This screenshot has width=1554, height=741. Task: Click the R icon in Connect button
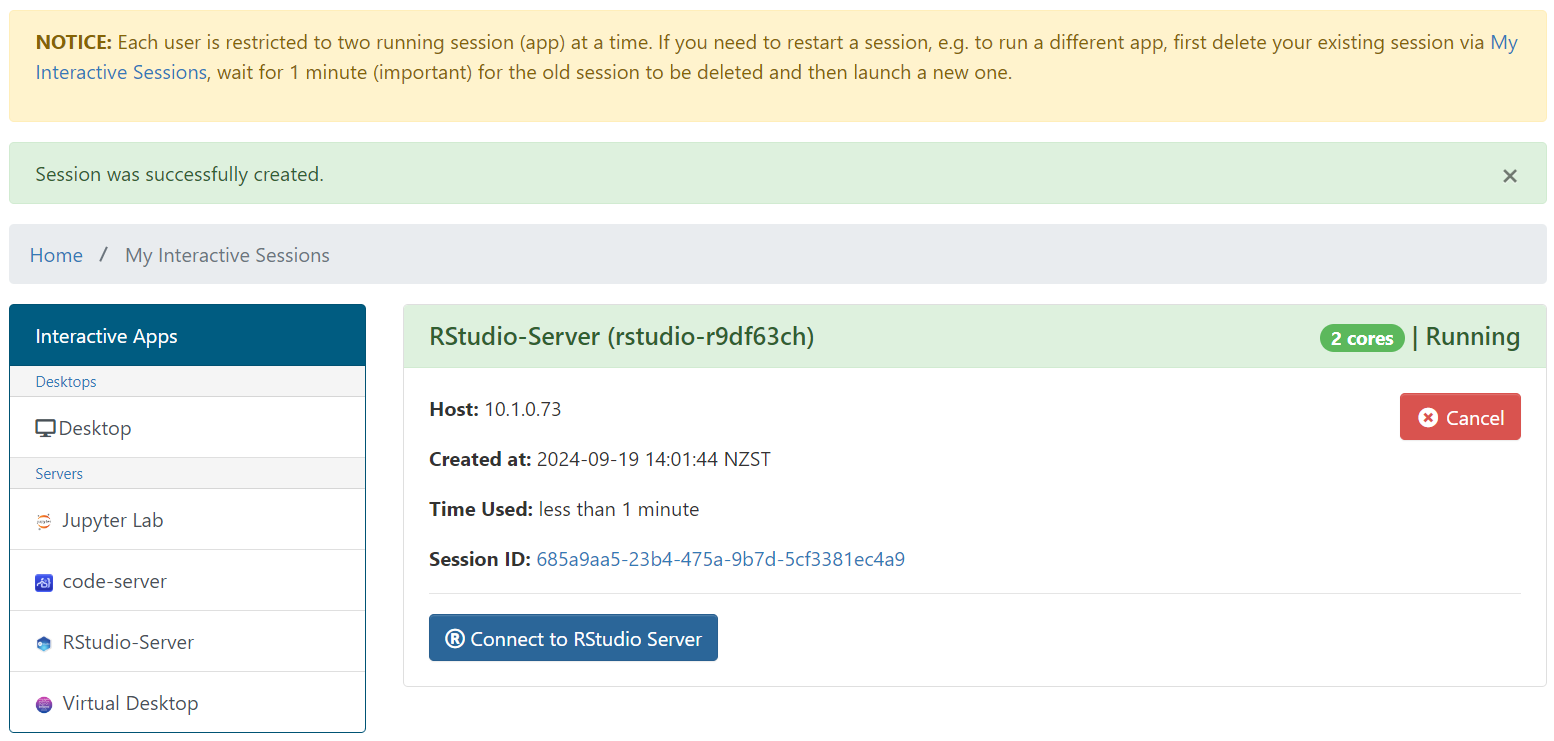tap(455, 639)
